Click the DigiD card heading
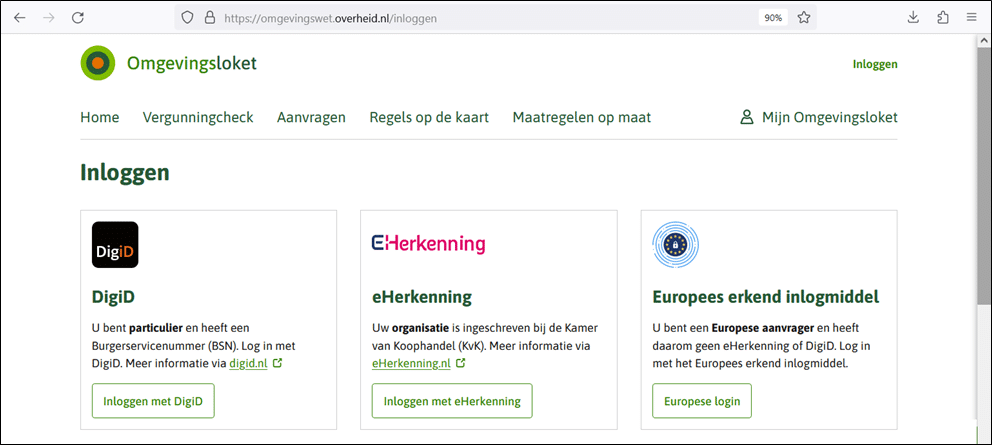This screenshot has height=445, width=992. [113, 296]
